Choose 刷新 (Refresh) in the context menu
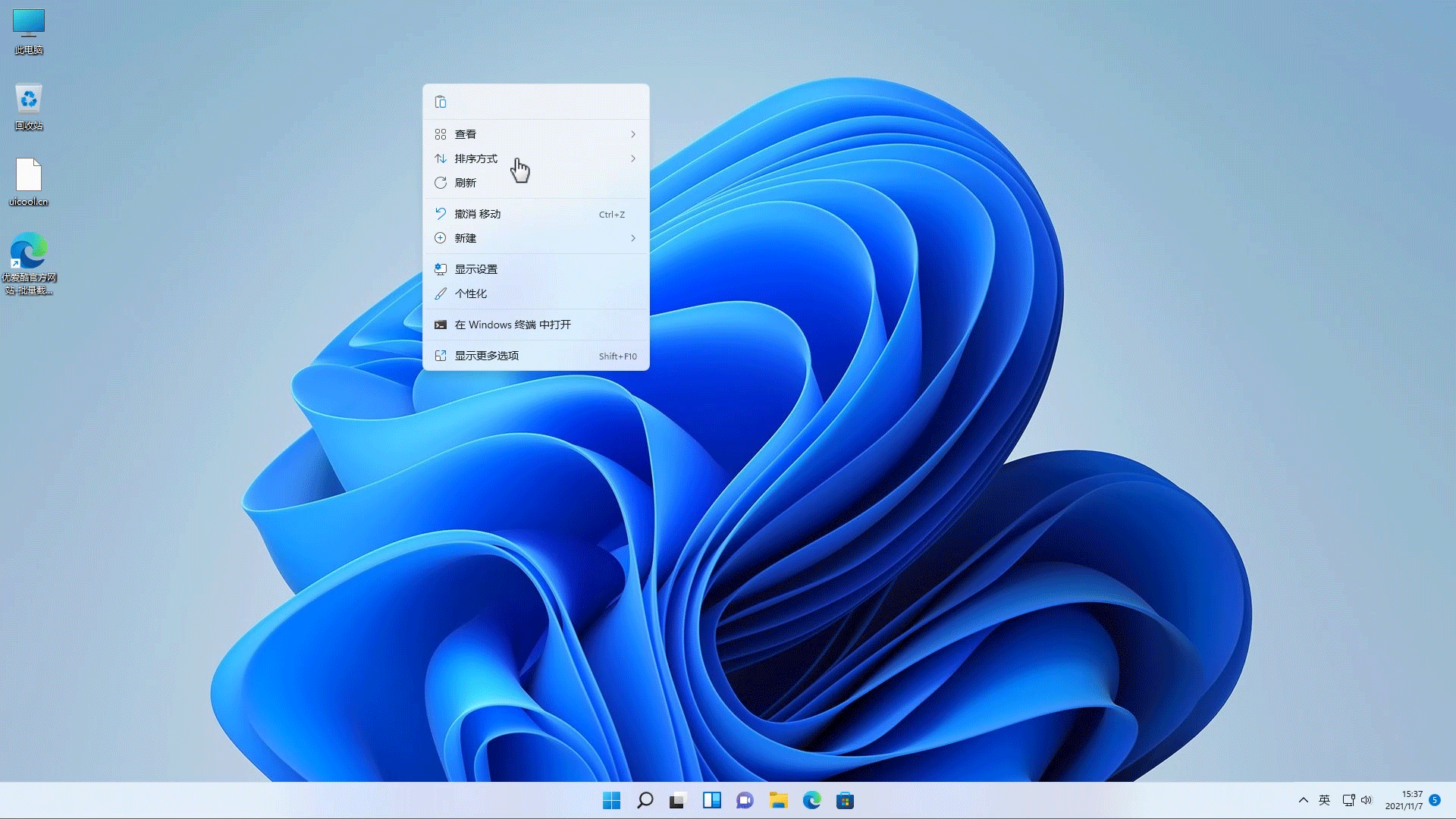This screenshot has width=1456, height=819. point(466,183)
